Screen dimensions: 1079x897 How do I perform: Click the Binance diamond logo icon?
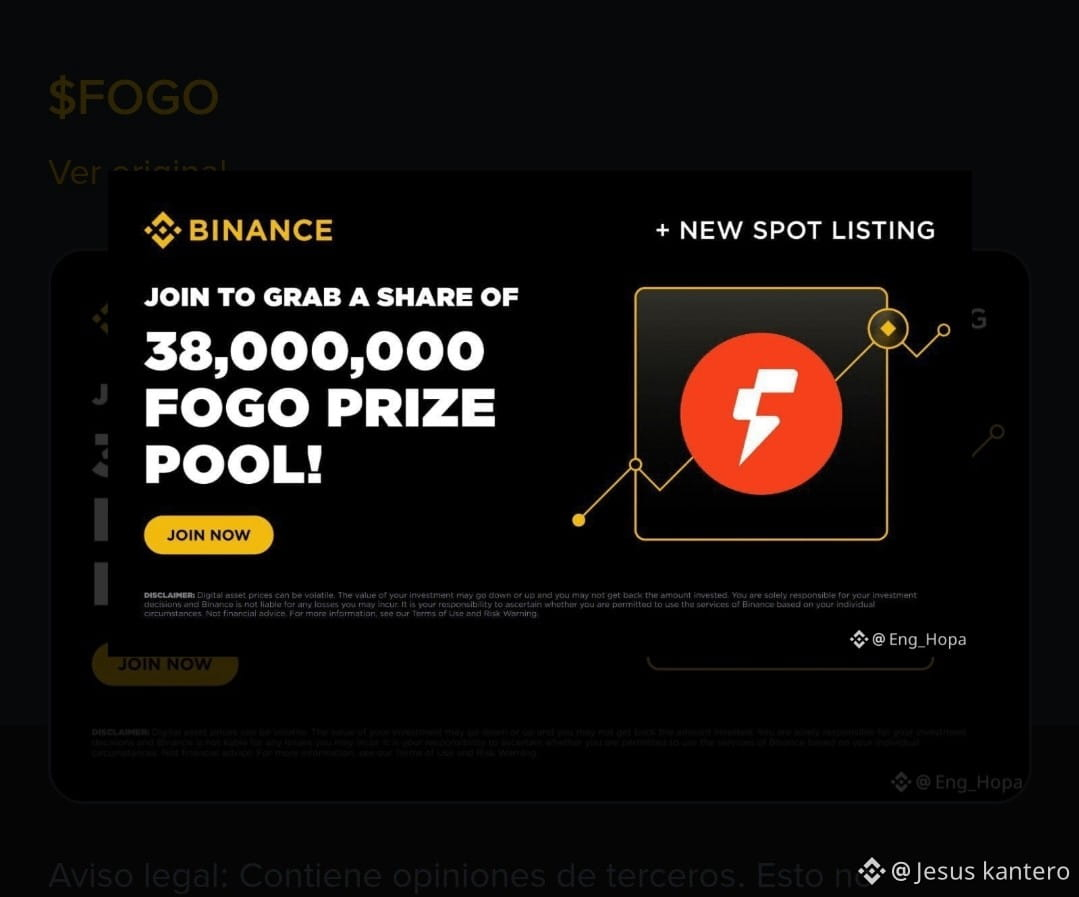(x=162, y=230)
